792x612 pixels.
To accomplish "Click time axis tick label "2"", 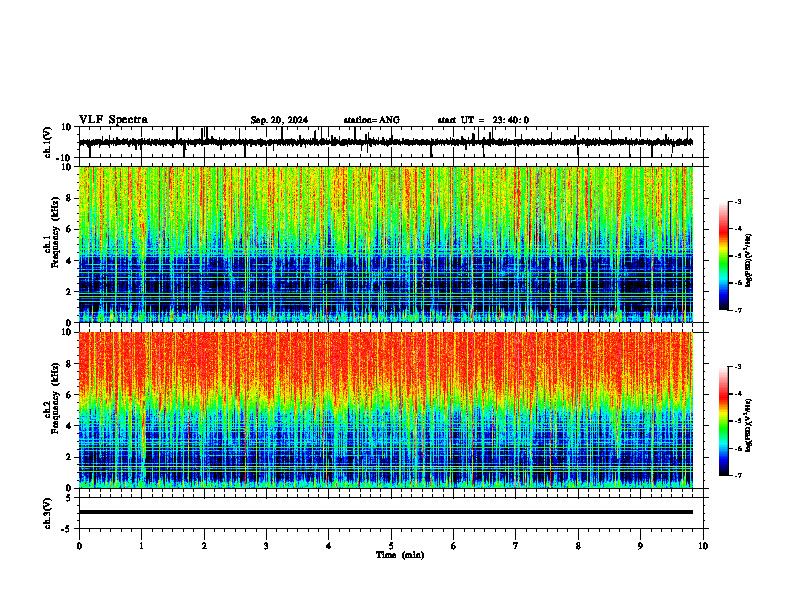I will (204, 546).
